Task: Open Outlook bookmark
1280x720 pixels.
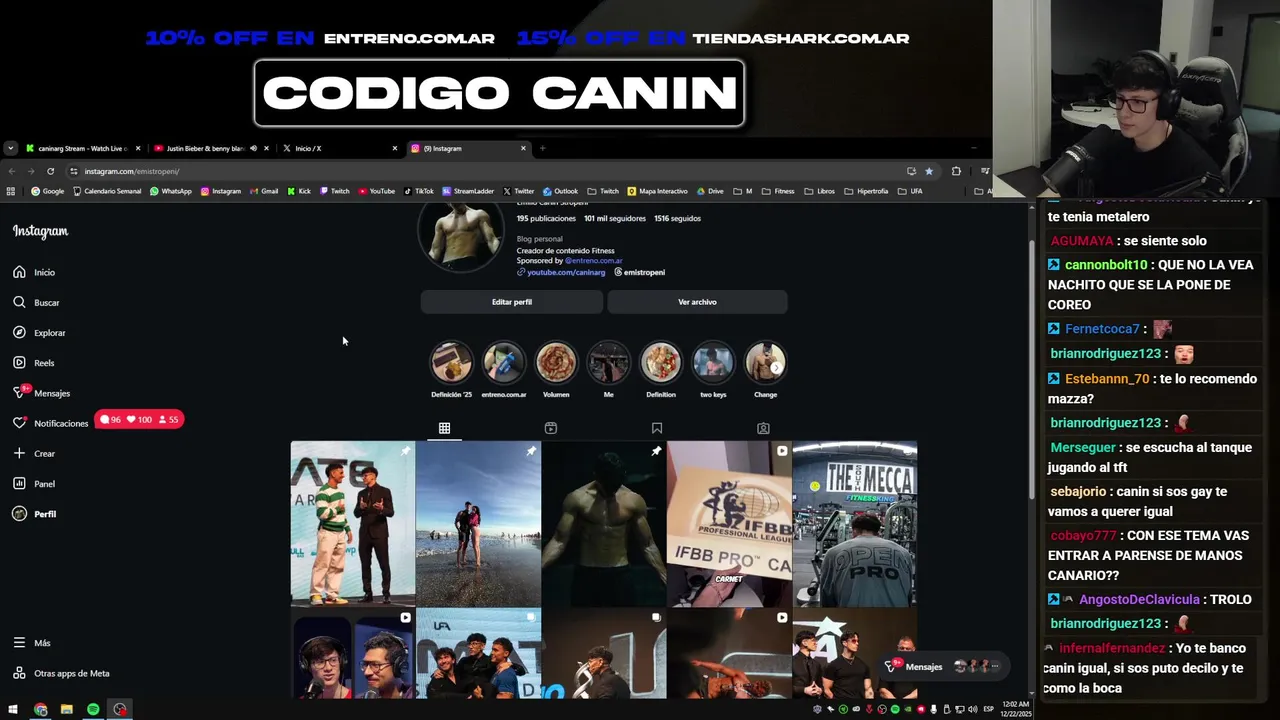Action: [x=561, y=191]
